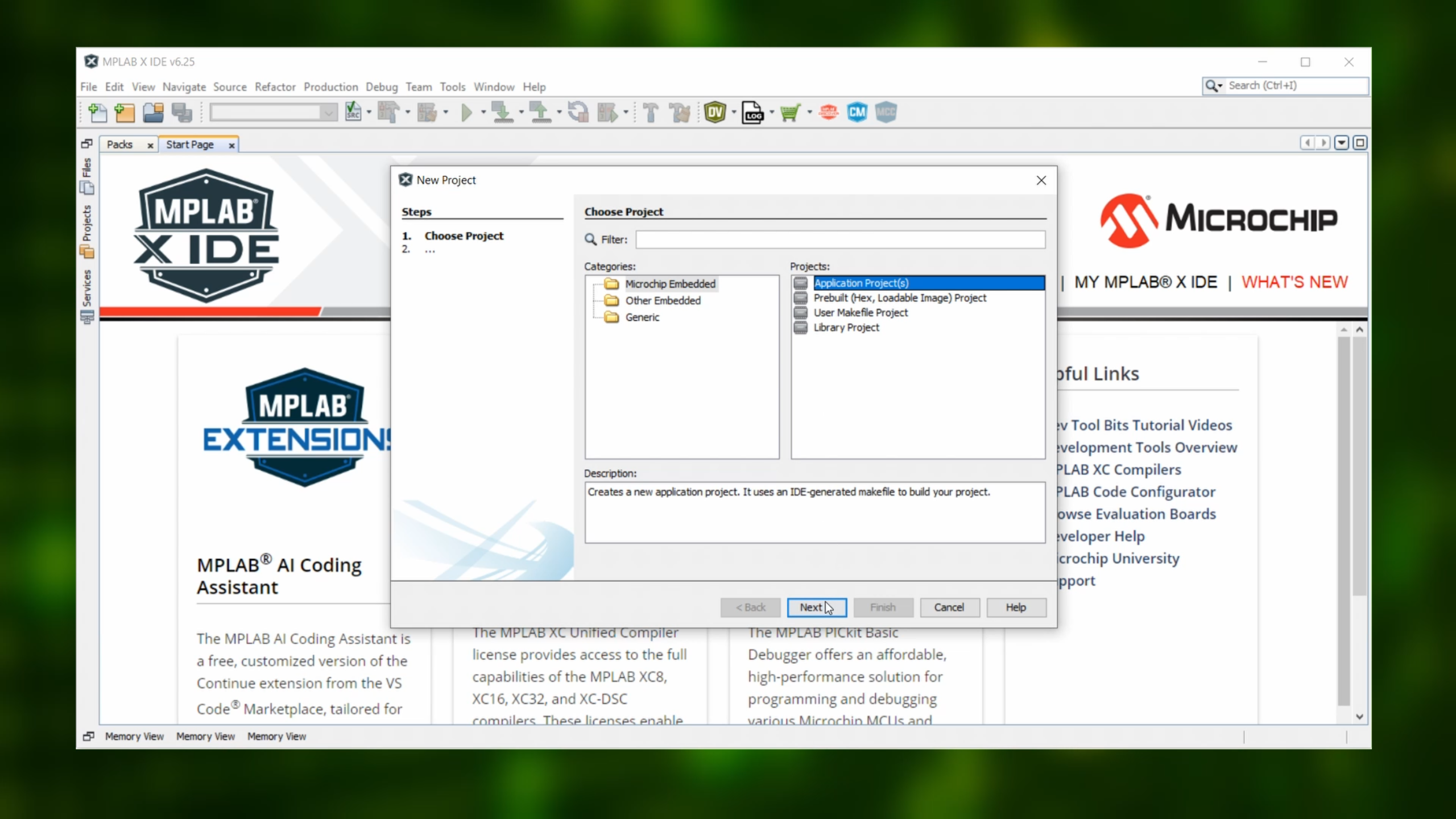Open the Projects side panel

(x=86, y=231)
